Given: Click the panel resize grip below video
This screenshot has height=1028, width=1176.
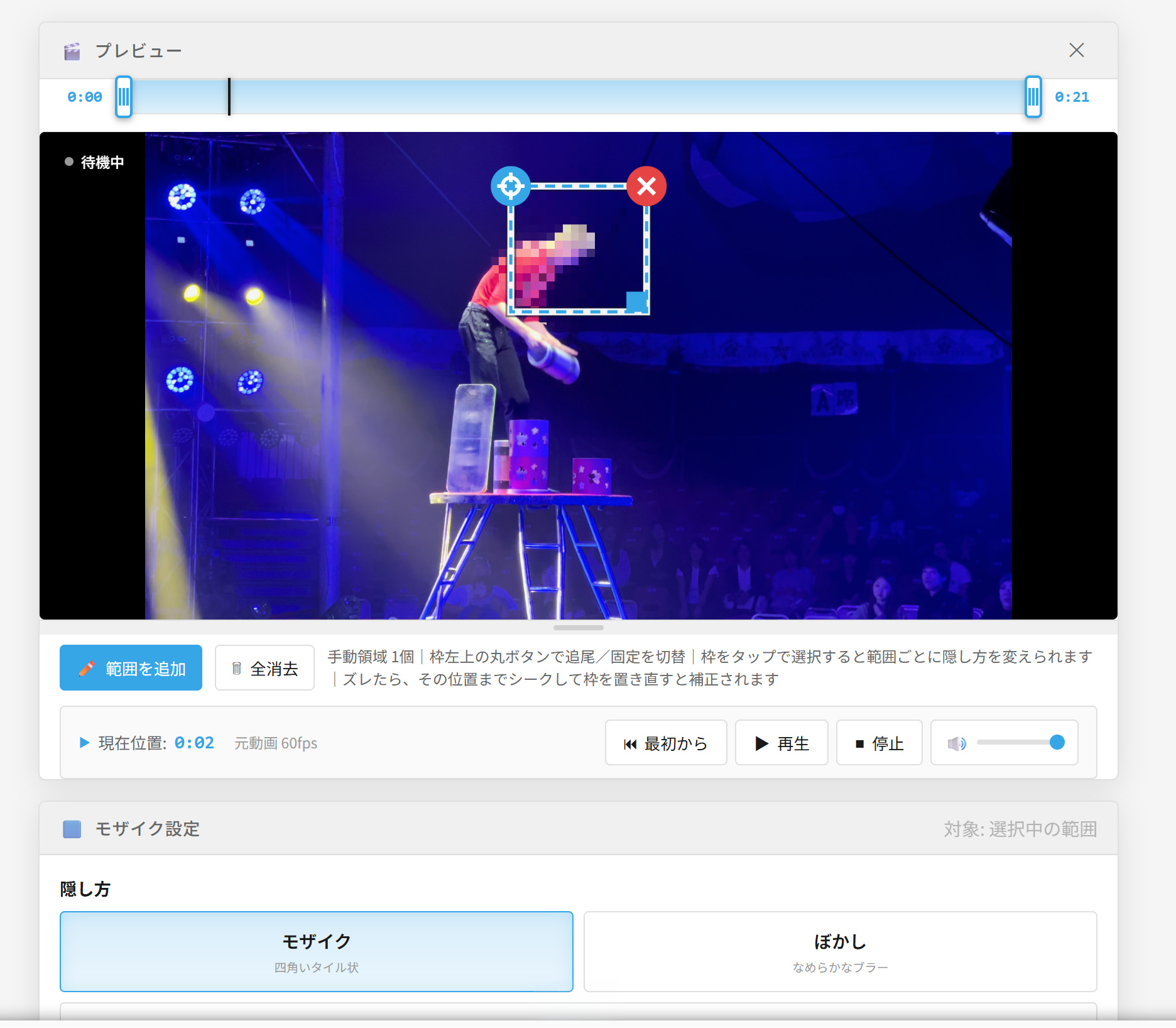Looking at the screenshot, I should click(578, 627).
